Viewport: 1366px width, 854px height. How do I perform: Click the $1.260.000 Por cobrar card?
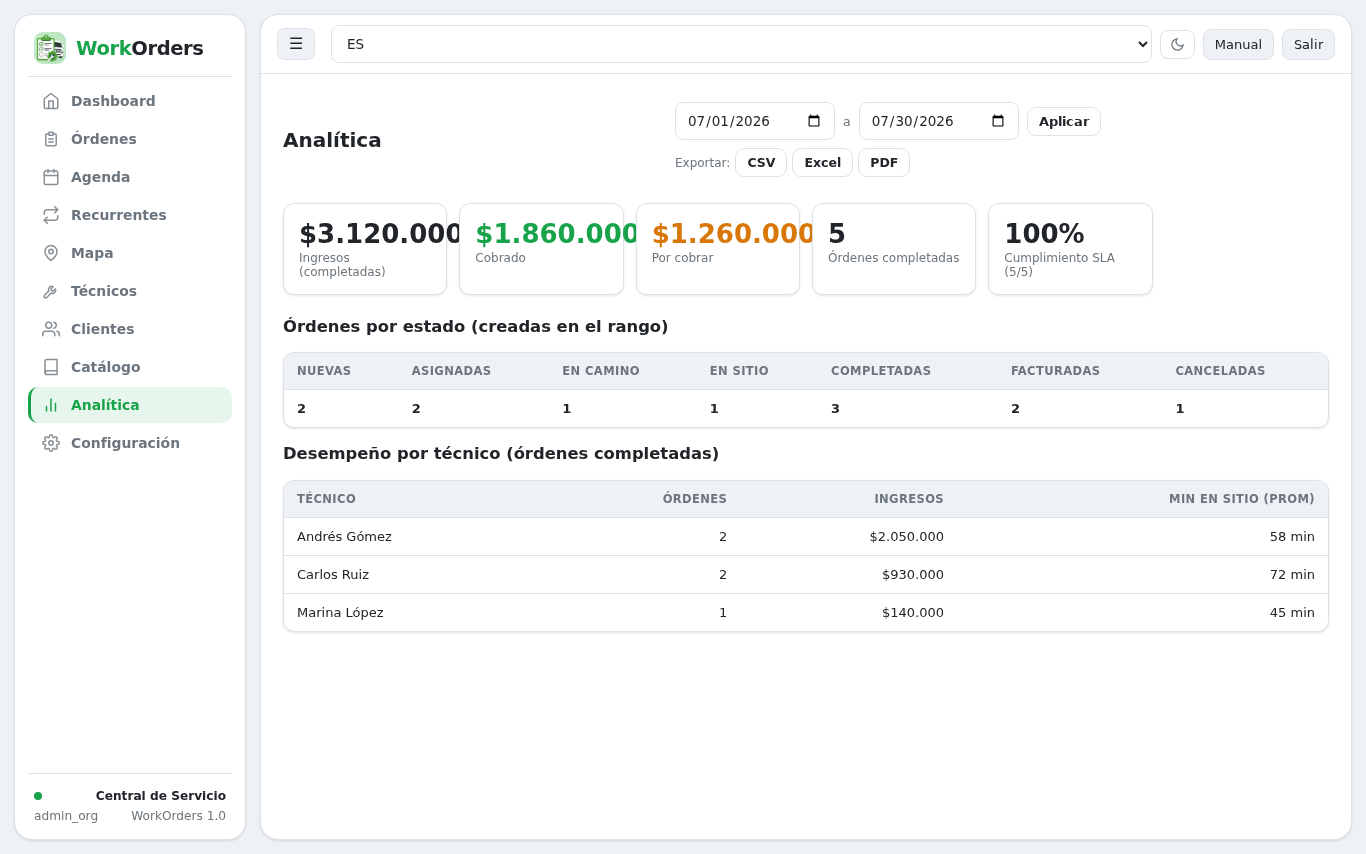(718, 249)
